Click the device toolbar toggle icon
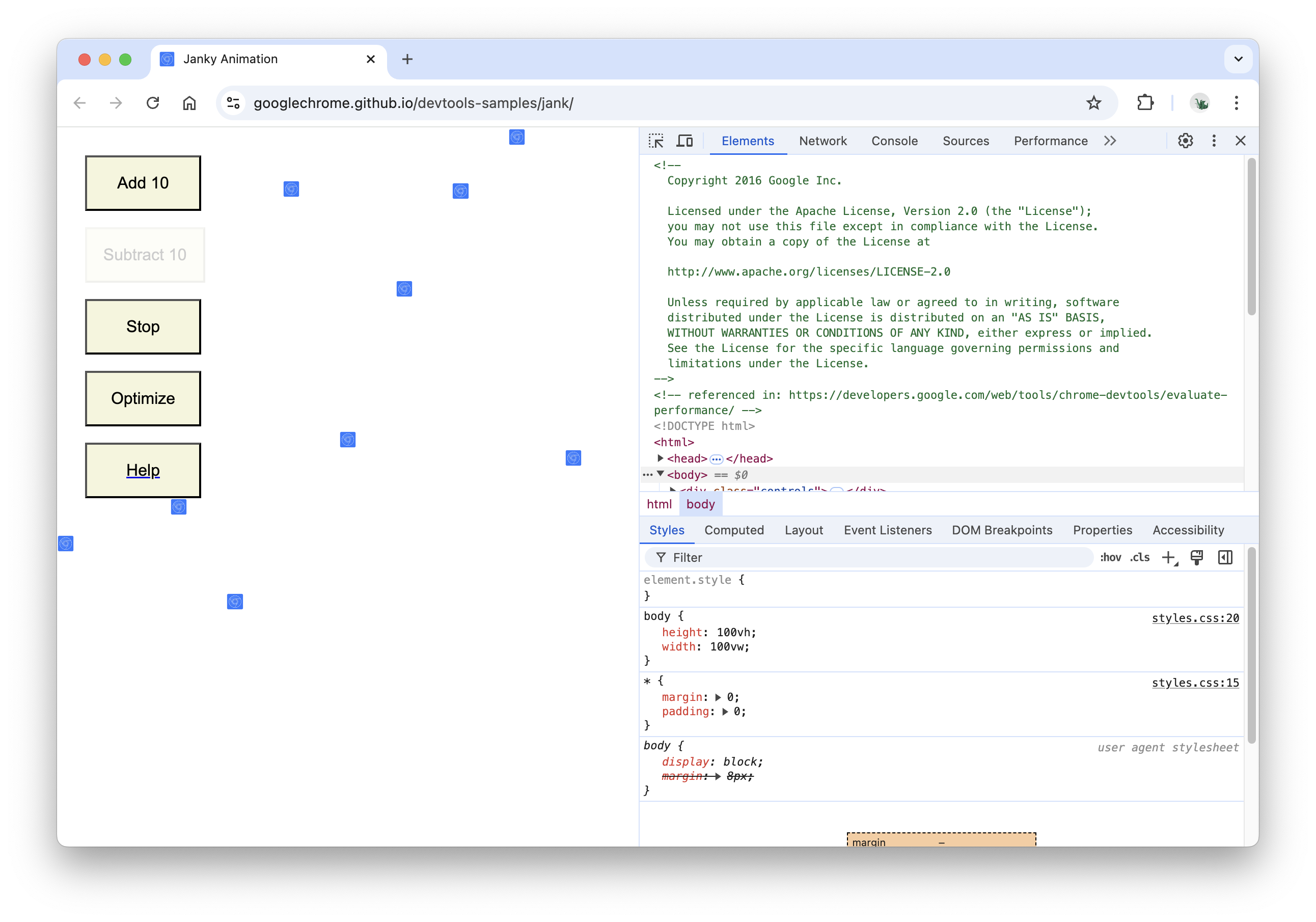Image resolution: width=1316 pixels, height=922 pixels. point(685,140)
